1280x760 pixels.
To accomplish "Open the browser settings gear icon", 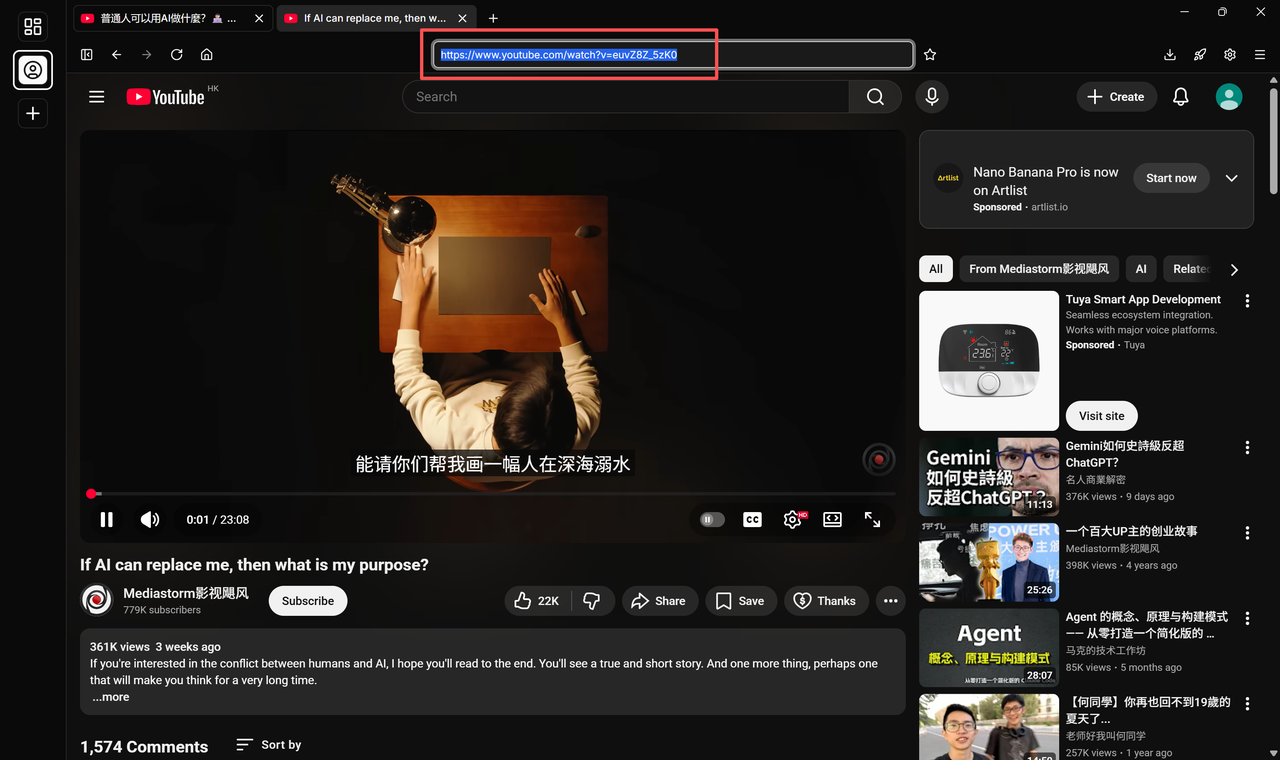I will point(1230,55).
